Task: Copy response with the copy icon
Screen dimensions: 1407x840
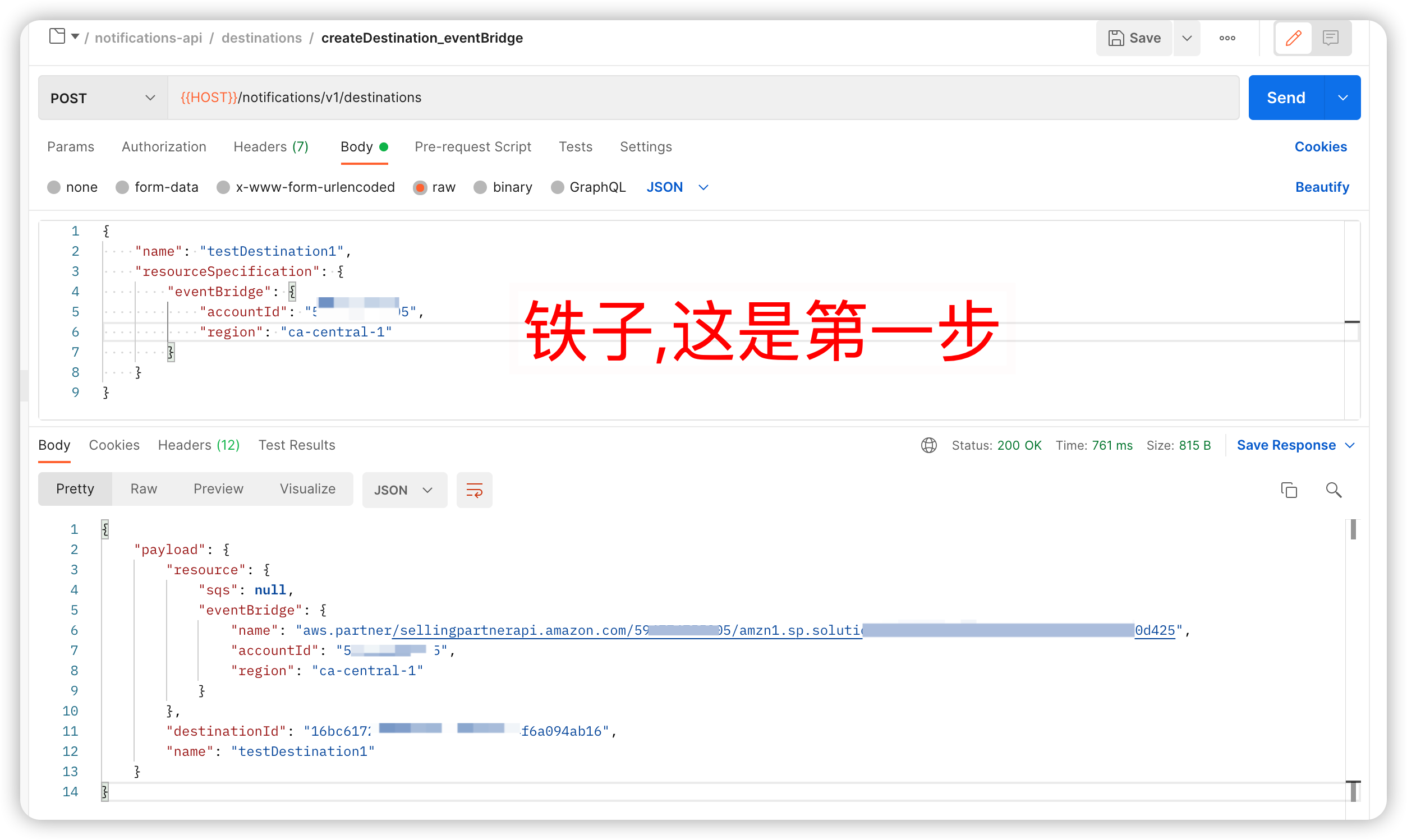Action: 1289,490
